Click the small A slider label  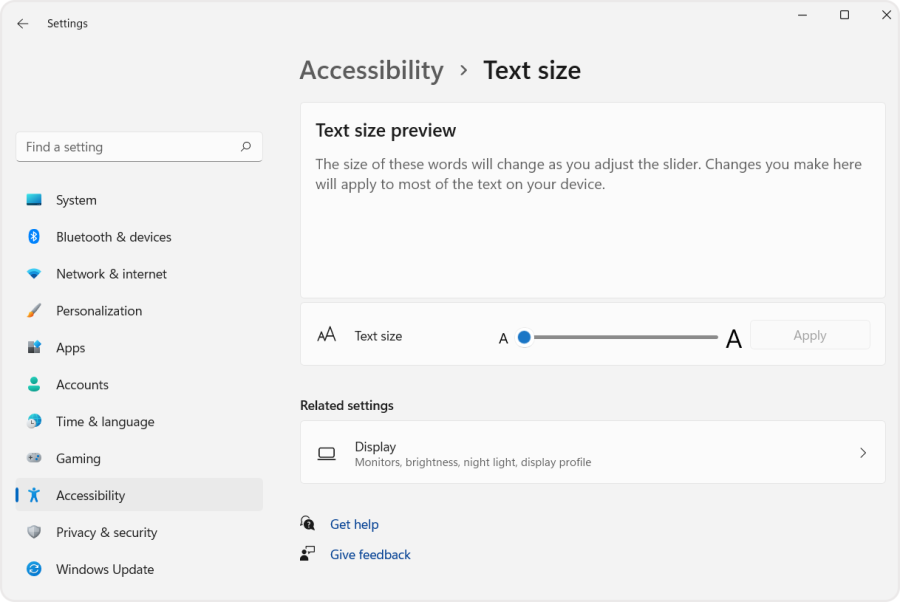coord(504,338)
